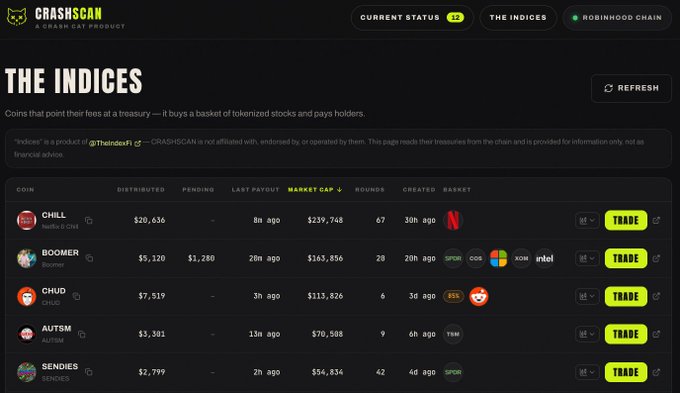Click the Current Status count badge 12
680x393 pixels.
pyautogui.click(x=455, y=18)
